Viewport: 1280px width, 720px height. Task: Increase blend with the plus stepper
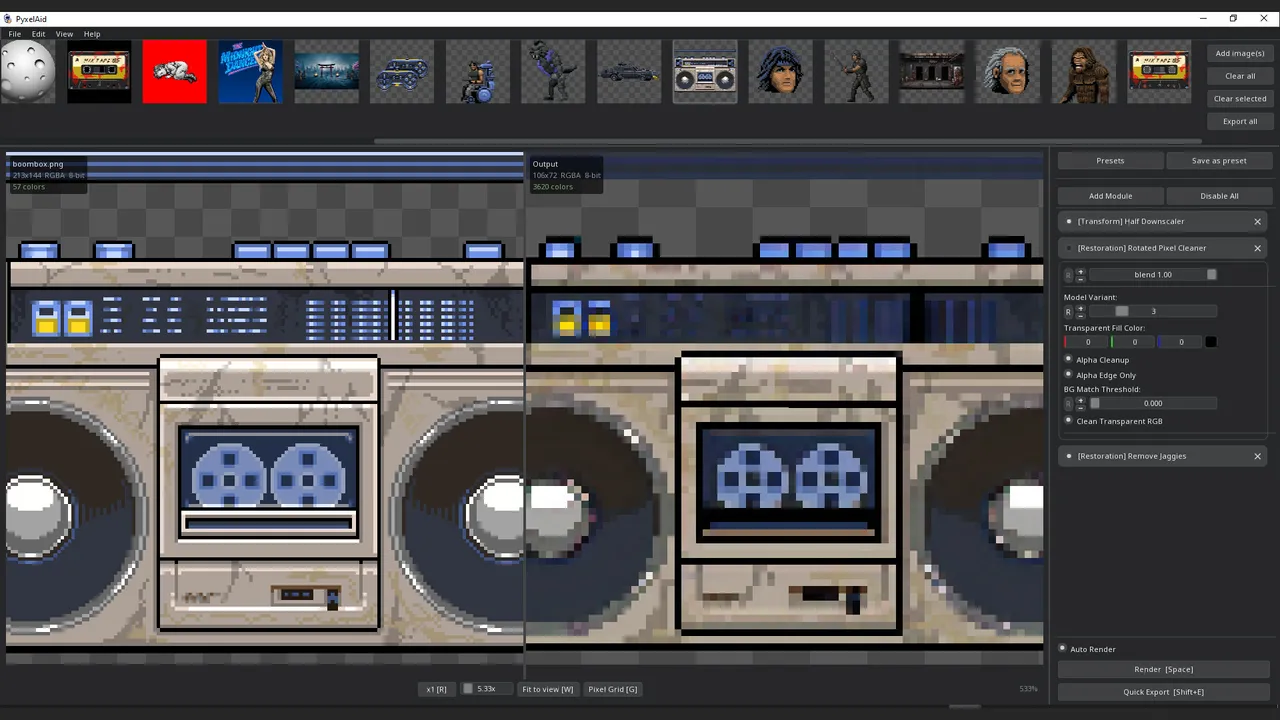click(x=1080, y=271)
